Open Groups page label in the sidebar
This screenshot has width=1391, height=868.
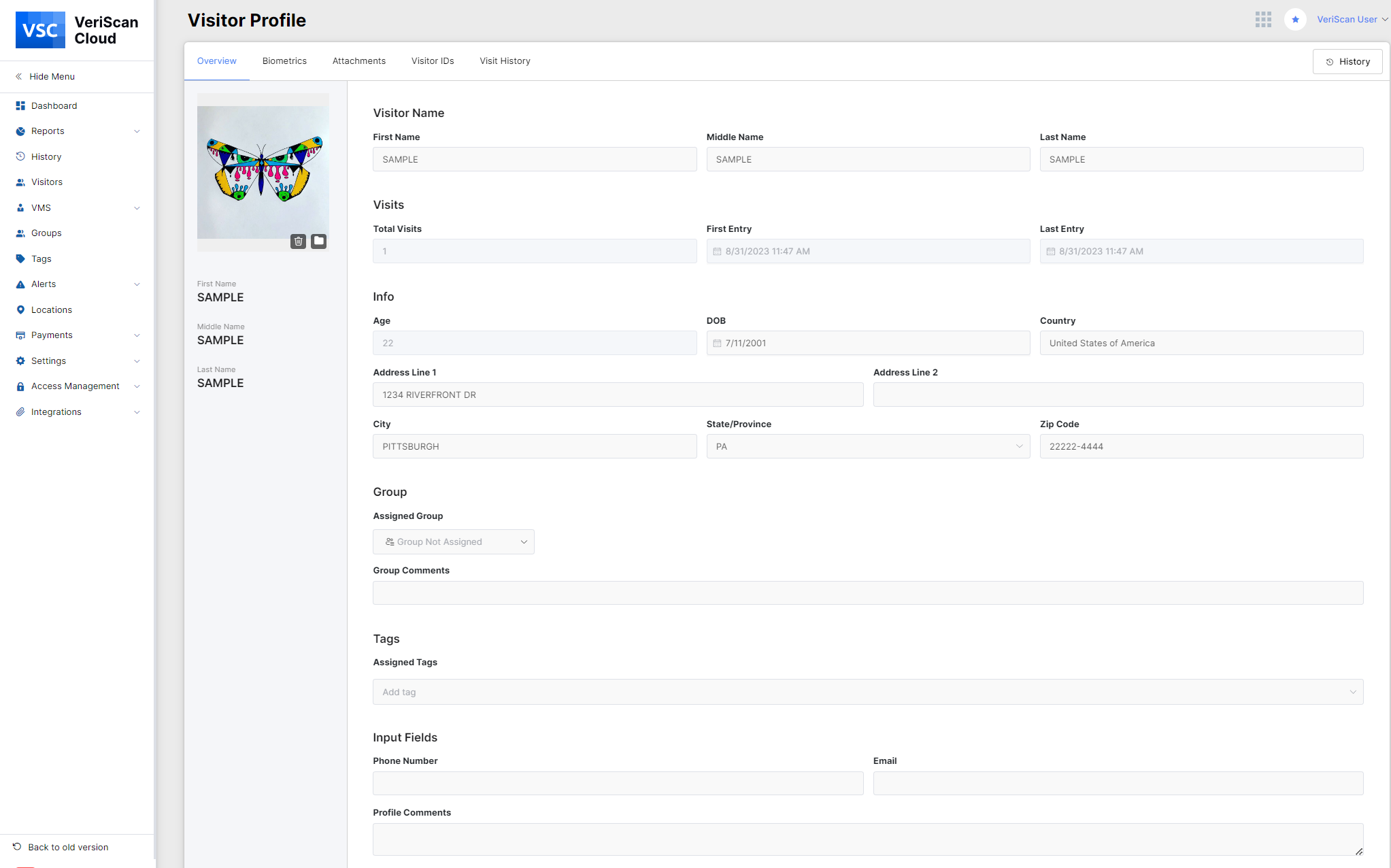point(46,233)
